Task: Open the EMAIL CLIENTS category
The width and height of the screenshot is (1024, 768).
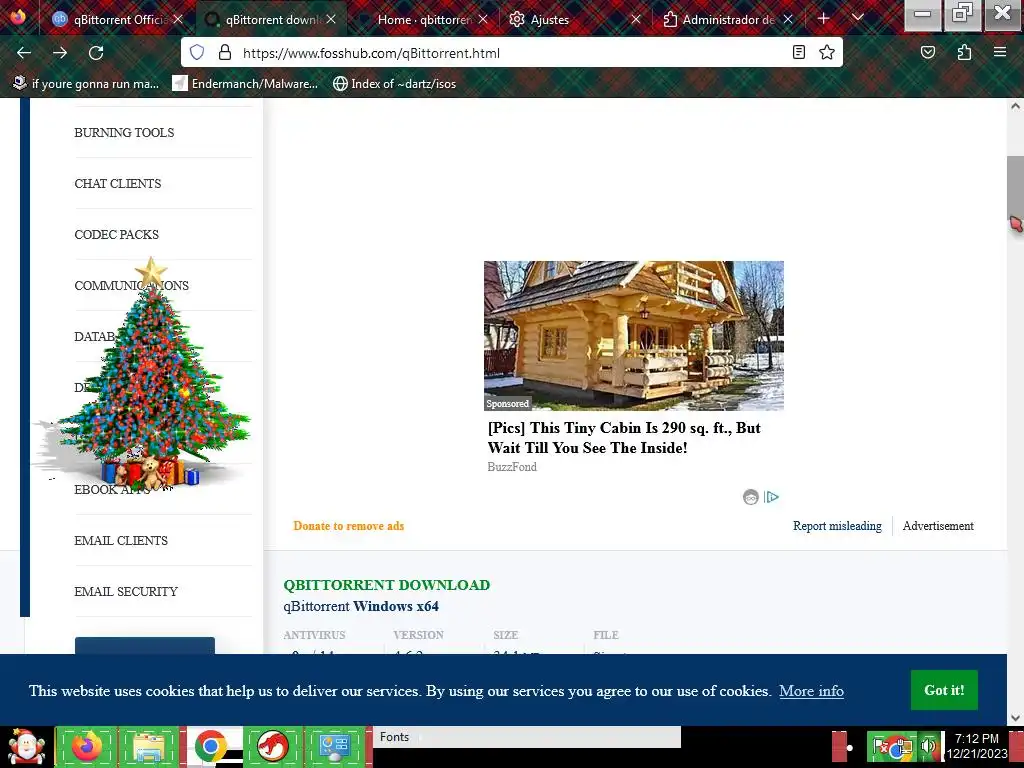Action: [121, 541]
